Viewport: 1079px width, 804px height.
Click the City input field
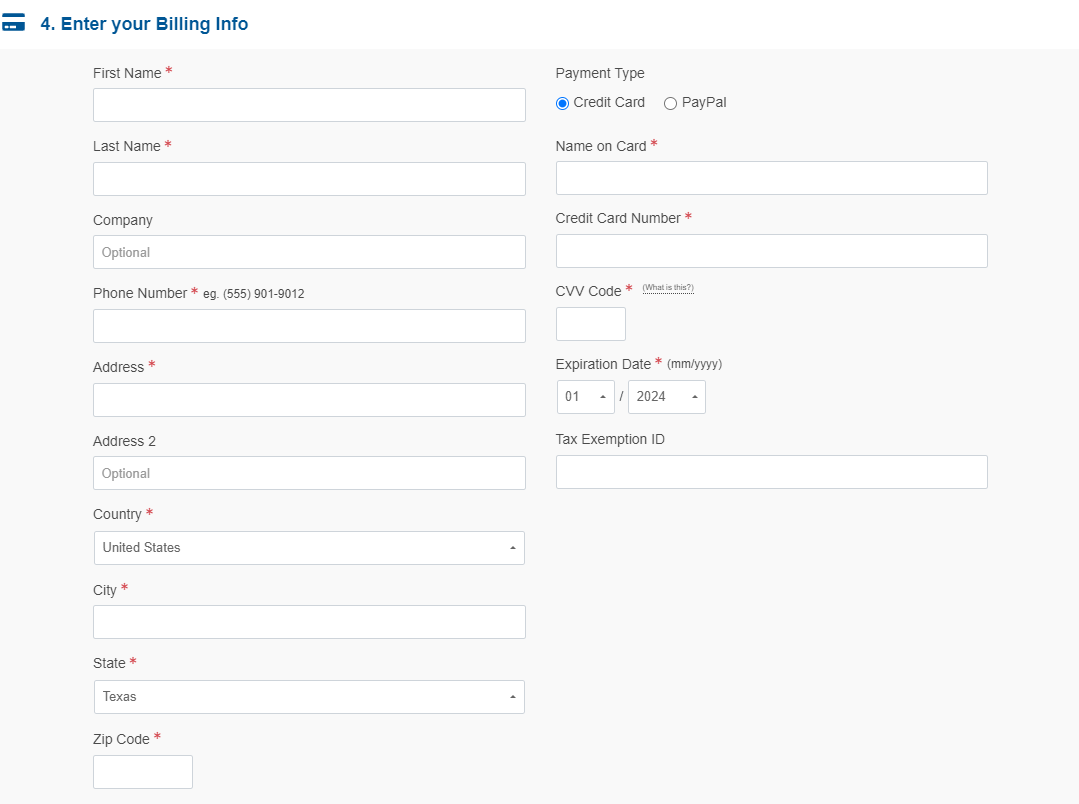point(309,622)
